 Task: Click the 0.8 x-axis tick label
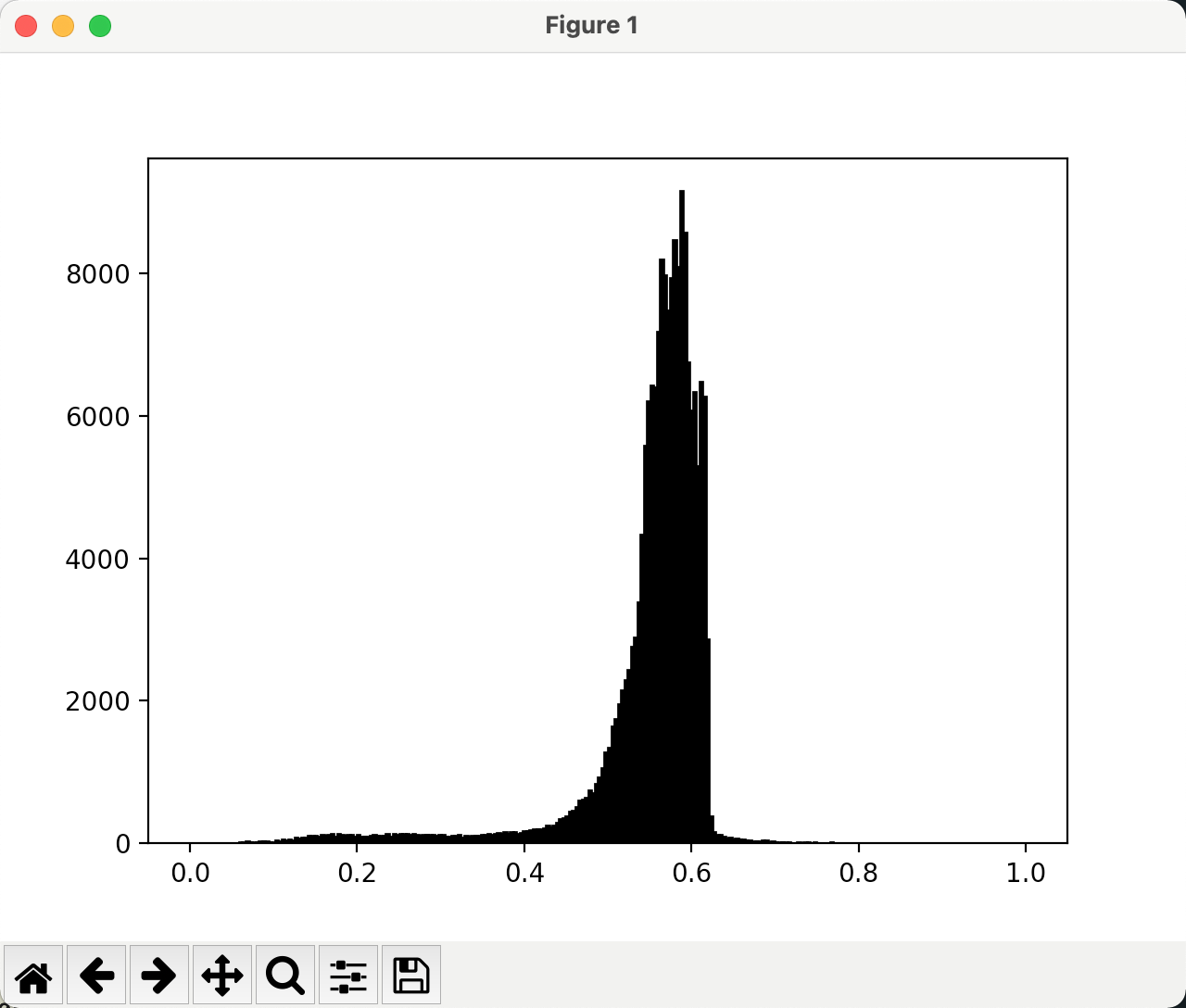click(858, 873)
